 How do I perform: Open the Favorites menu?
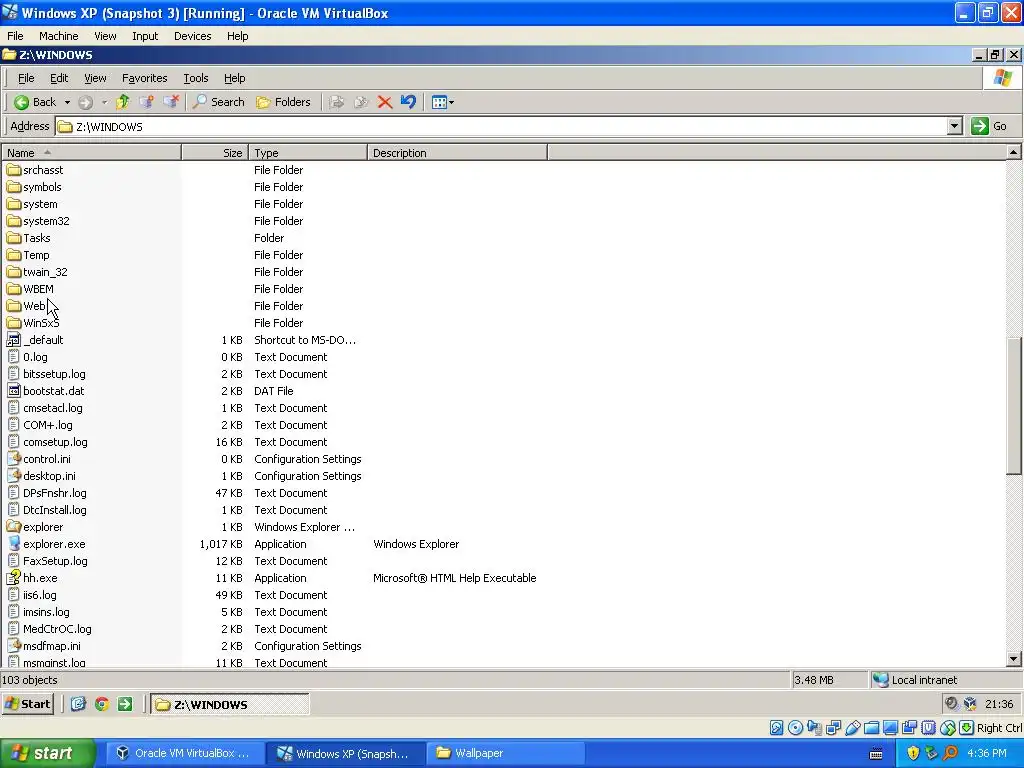point(144,78)
